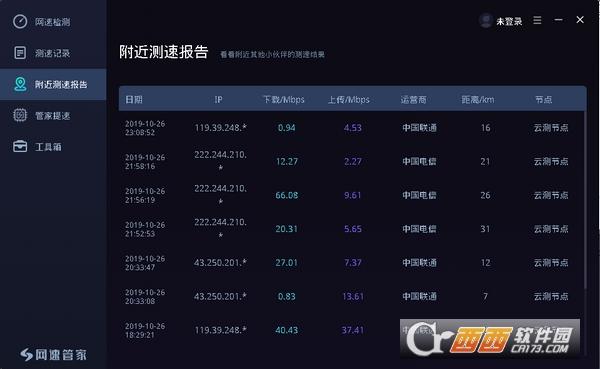This screenshot has height=369, width=600.
Task: Open the 网速检测 speed gauge icon
Action: tap(20, 21)
